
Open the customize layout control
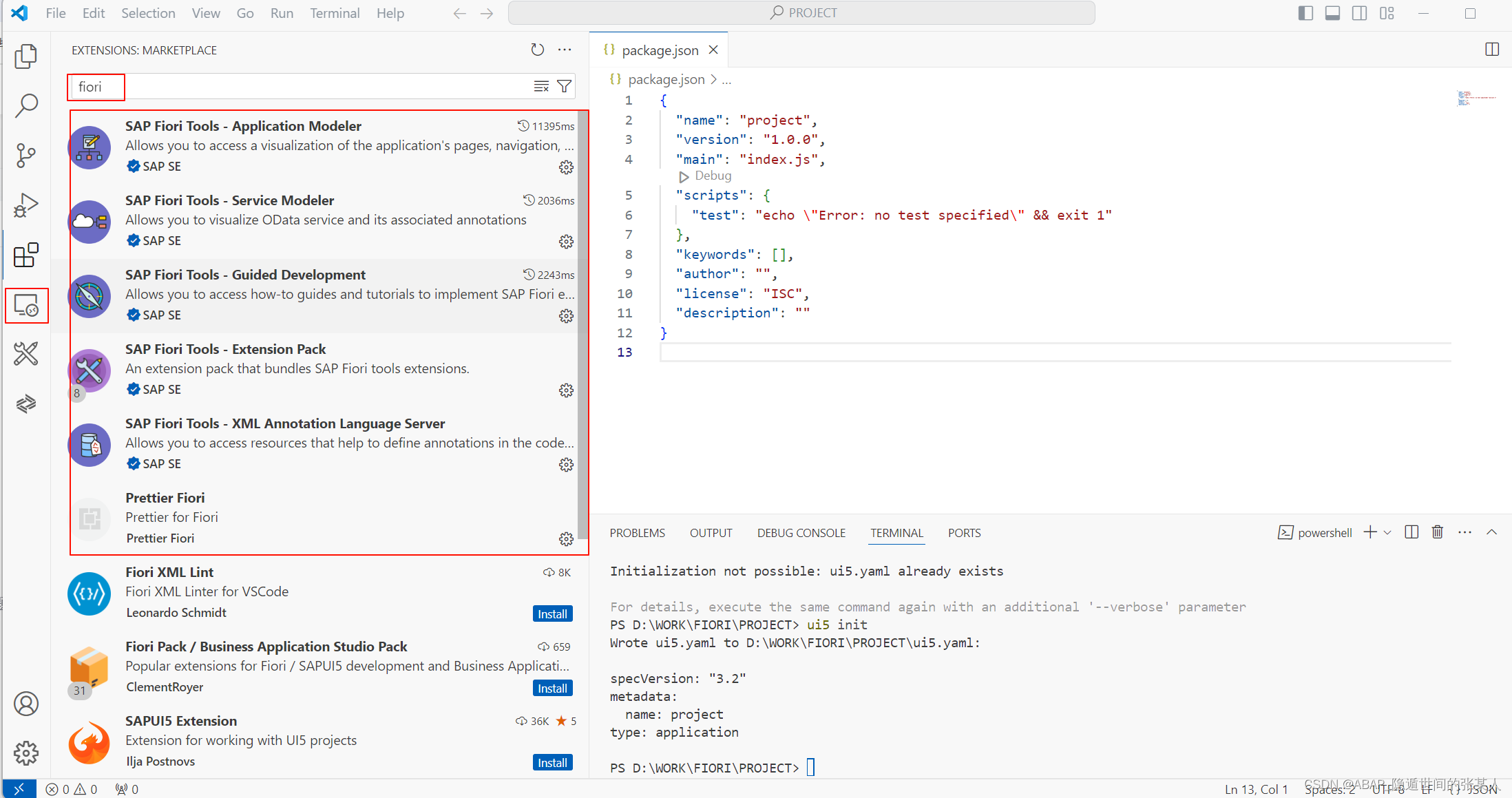(x=1387, y=13)
